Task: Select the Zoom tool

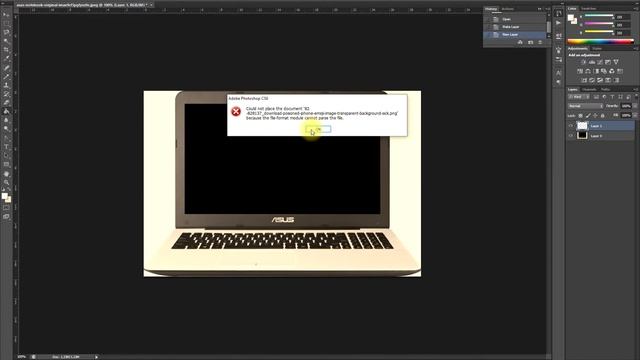Action: pos(6,182)
